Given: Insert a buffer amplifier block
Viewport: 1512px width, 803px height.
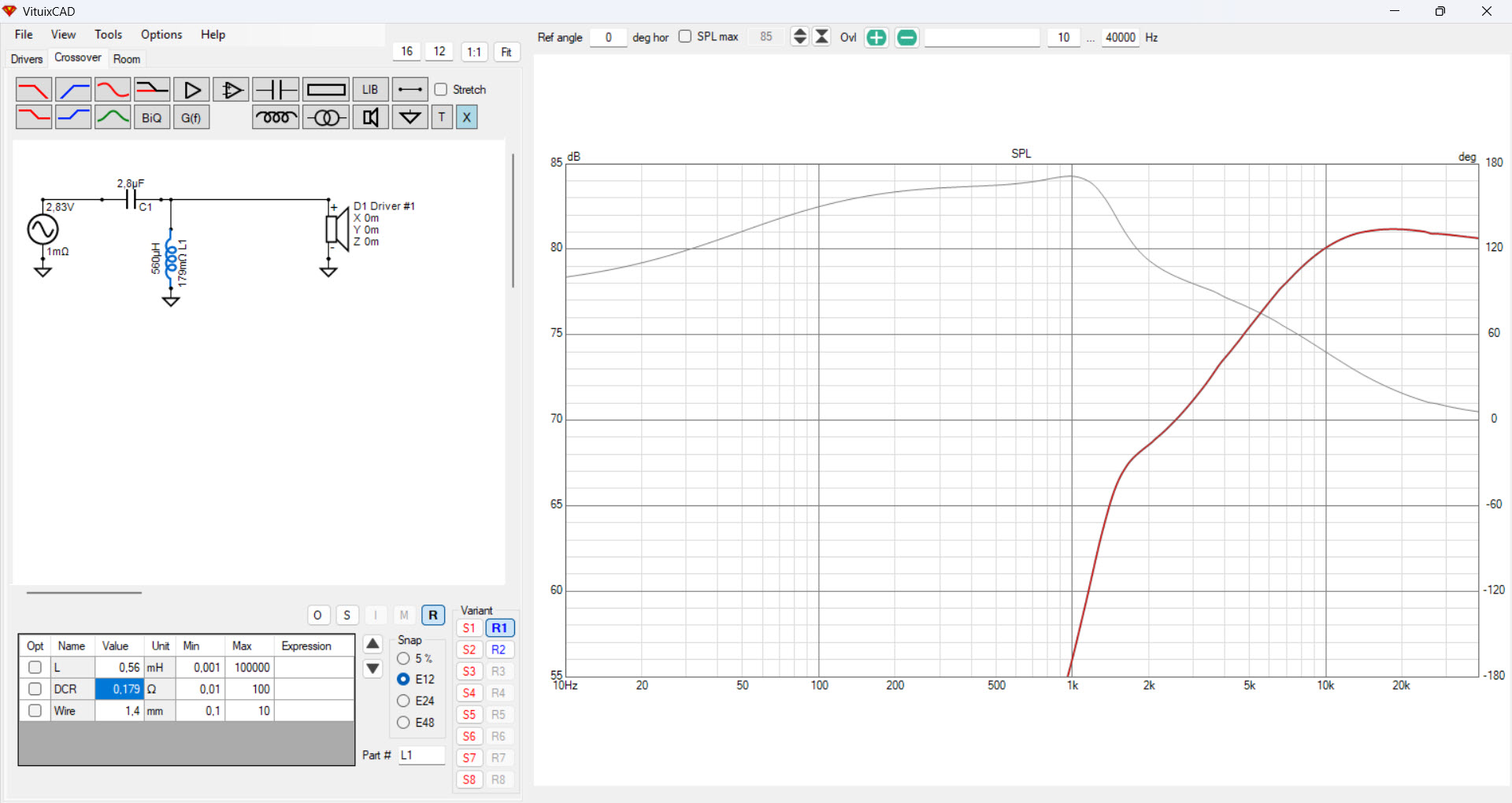Looking at the screenshot, I should (x=191, y=90).
